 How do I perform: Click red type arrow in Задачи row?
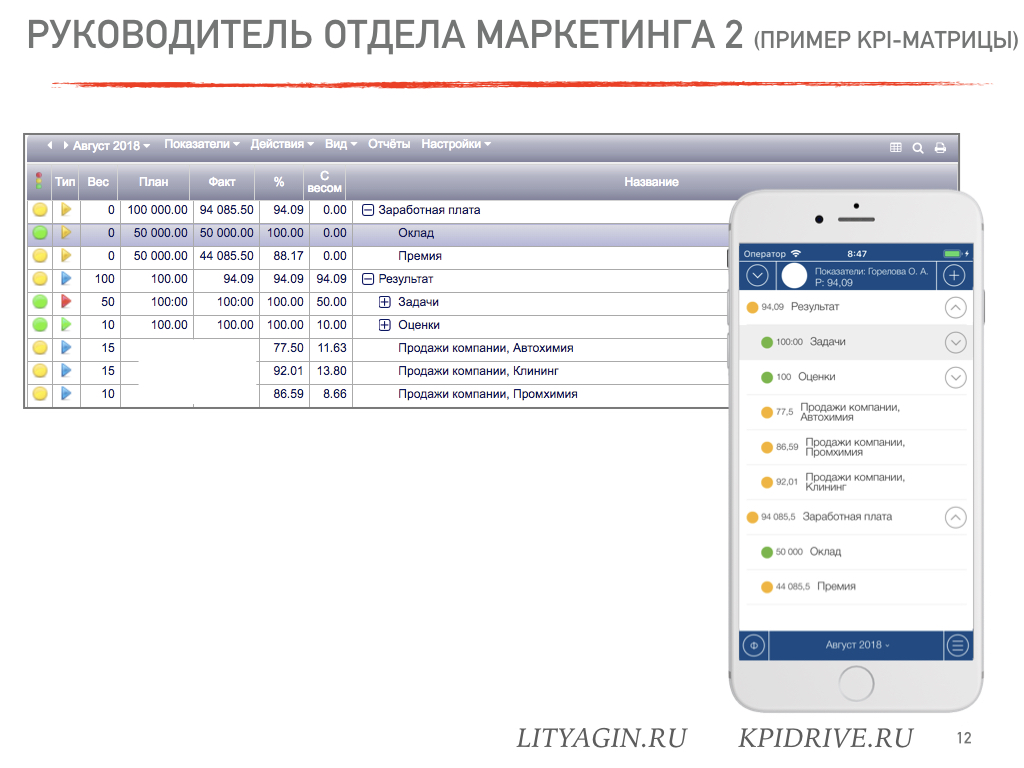coord(66,302)
